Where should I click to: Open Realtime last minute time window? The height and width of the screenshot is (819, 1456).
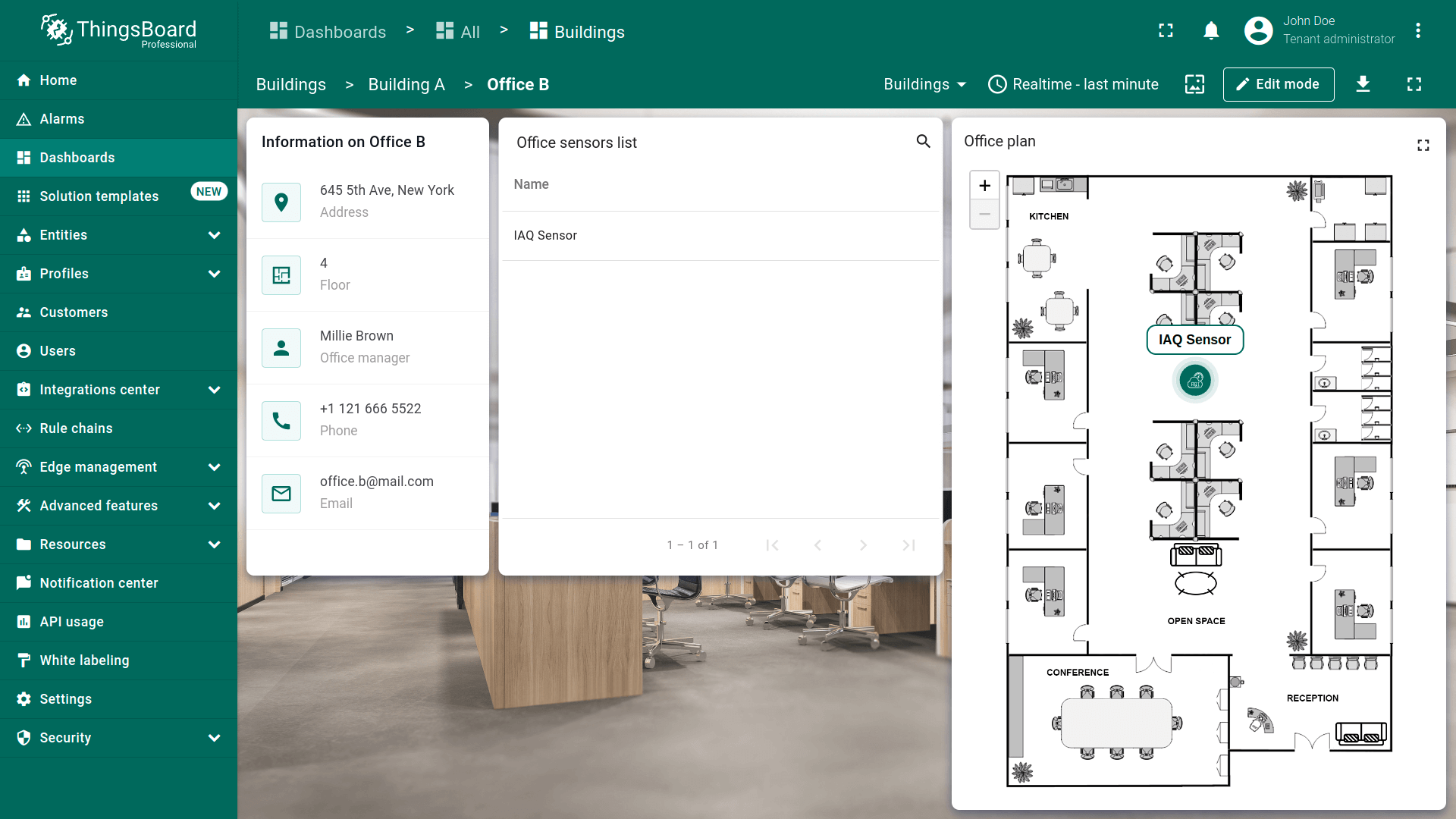tap(1073, 84)
